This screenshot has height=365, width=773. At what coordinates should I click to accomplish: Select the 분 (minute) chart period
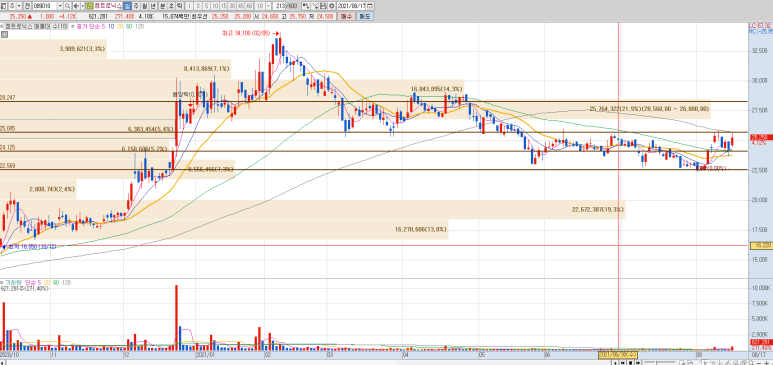163,6
